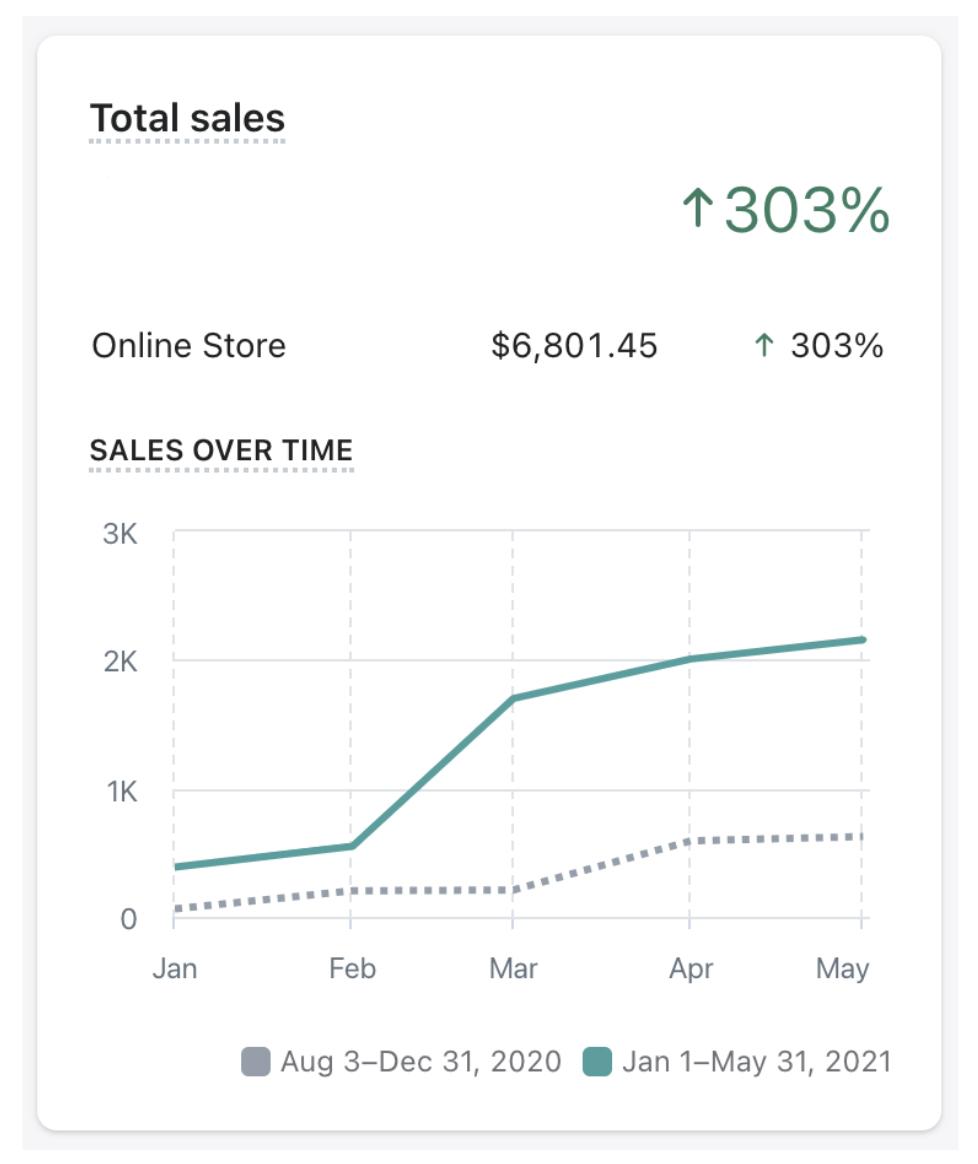Click the 0 y-axis label
The image size is (978, 1164).
tap(128, 920)
